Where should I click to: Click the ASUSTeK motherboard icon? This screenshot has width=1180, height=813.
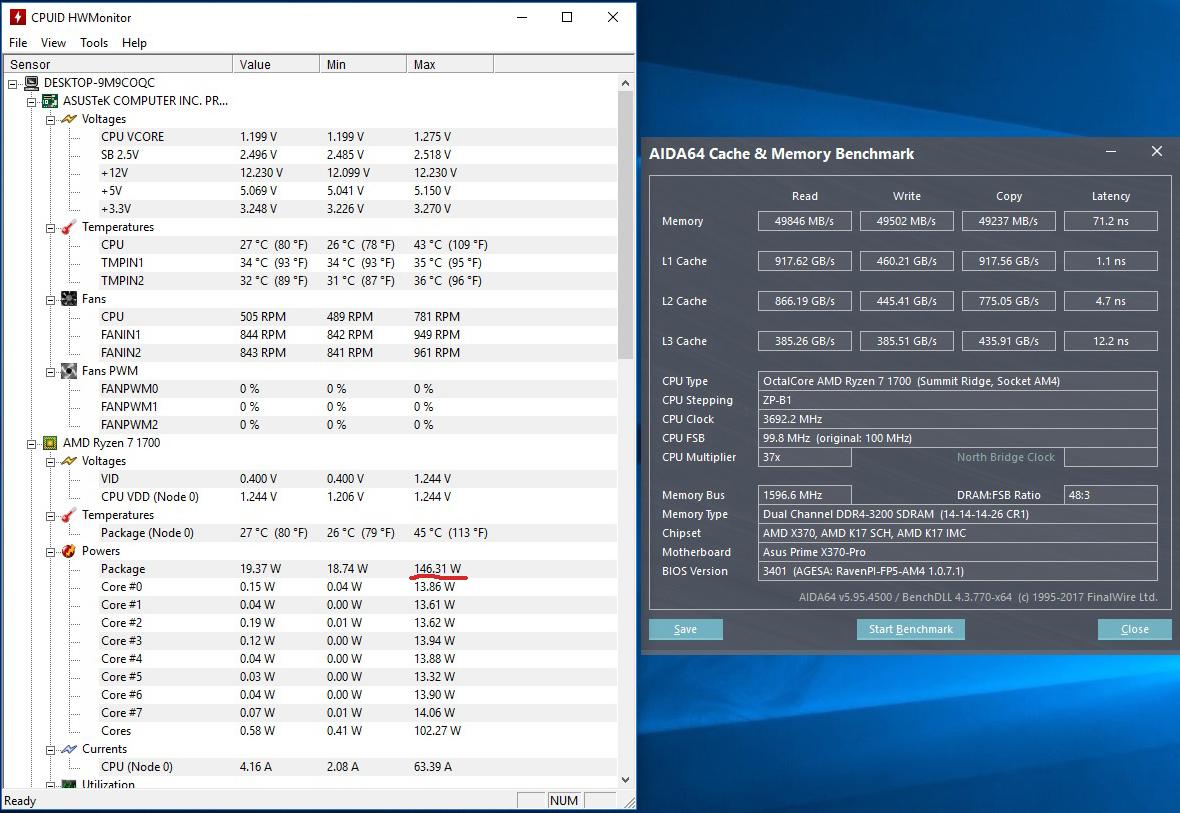[x=50, y=101]
